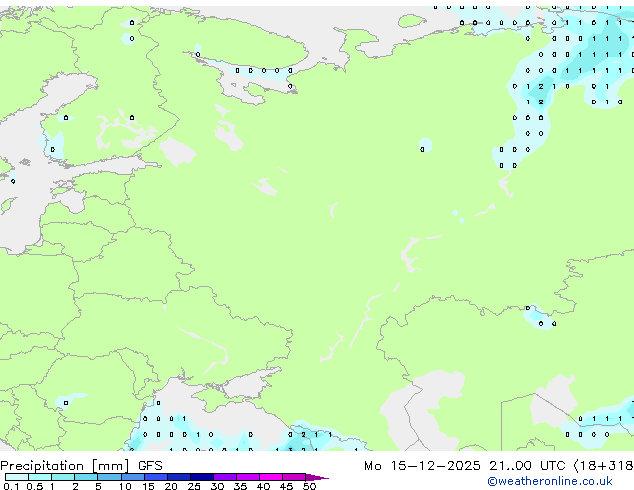Click the '0.1' legend scale value
Image resolution: width=634 pixels, height=490 pixels.
click(x=11, y=486)
